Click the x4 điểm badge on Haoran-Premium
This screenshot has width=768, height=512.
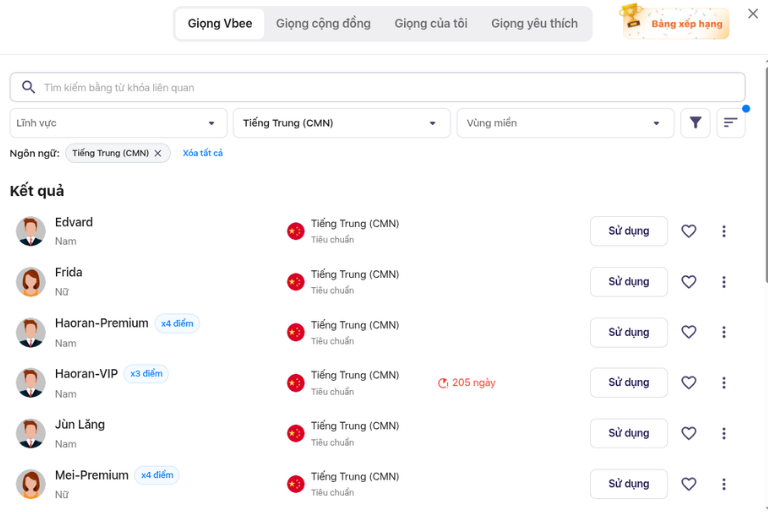pos(177,323)
